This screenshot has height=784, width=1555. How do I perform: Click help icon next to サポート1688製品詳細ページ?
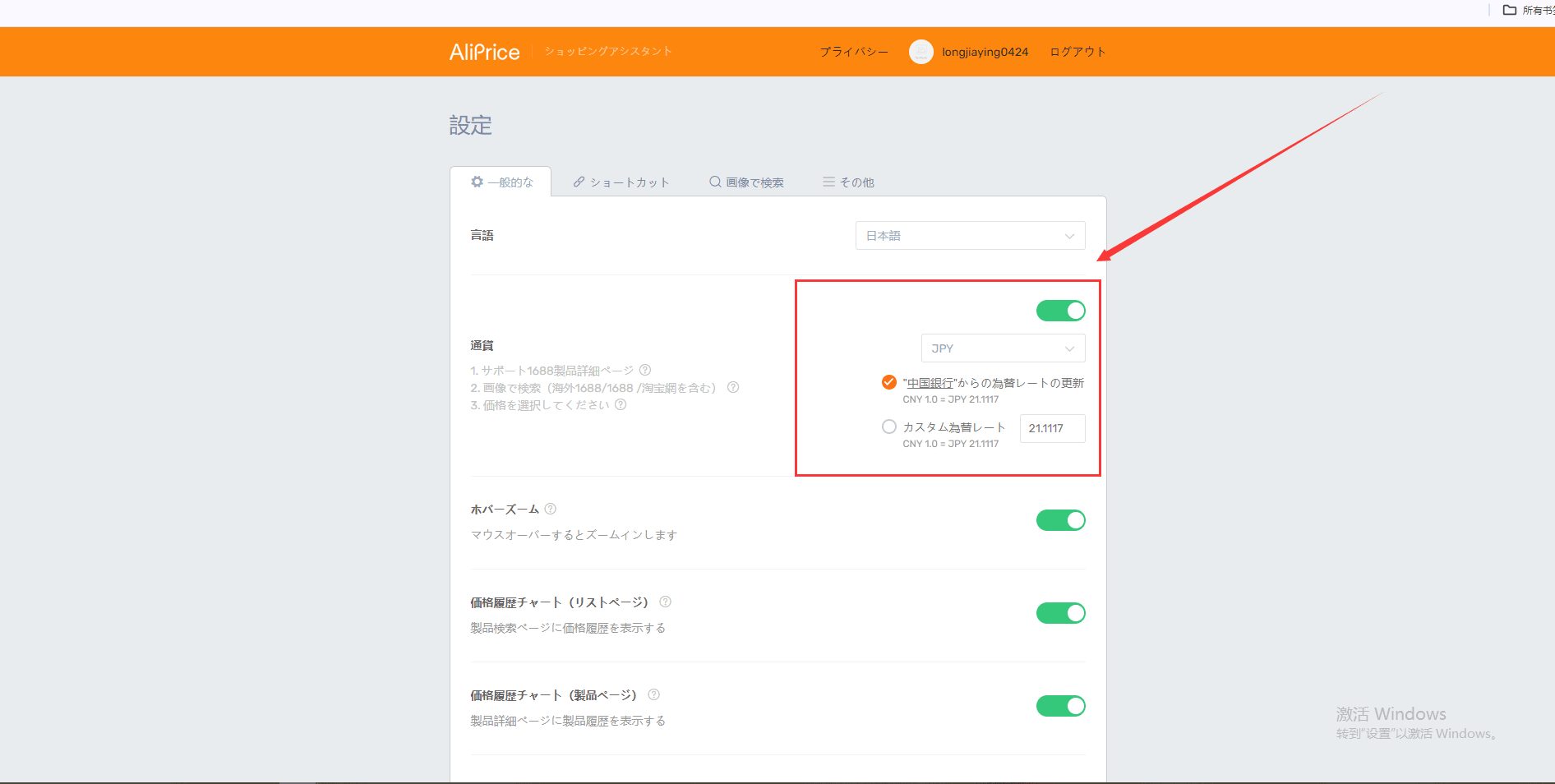(645, 370)
